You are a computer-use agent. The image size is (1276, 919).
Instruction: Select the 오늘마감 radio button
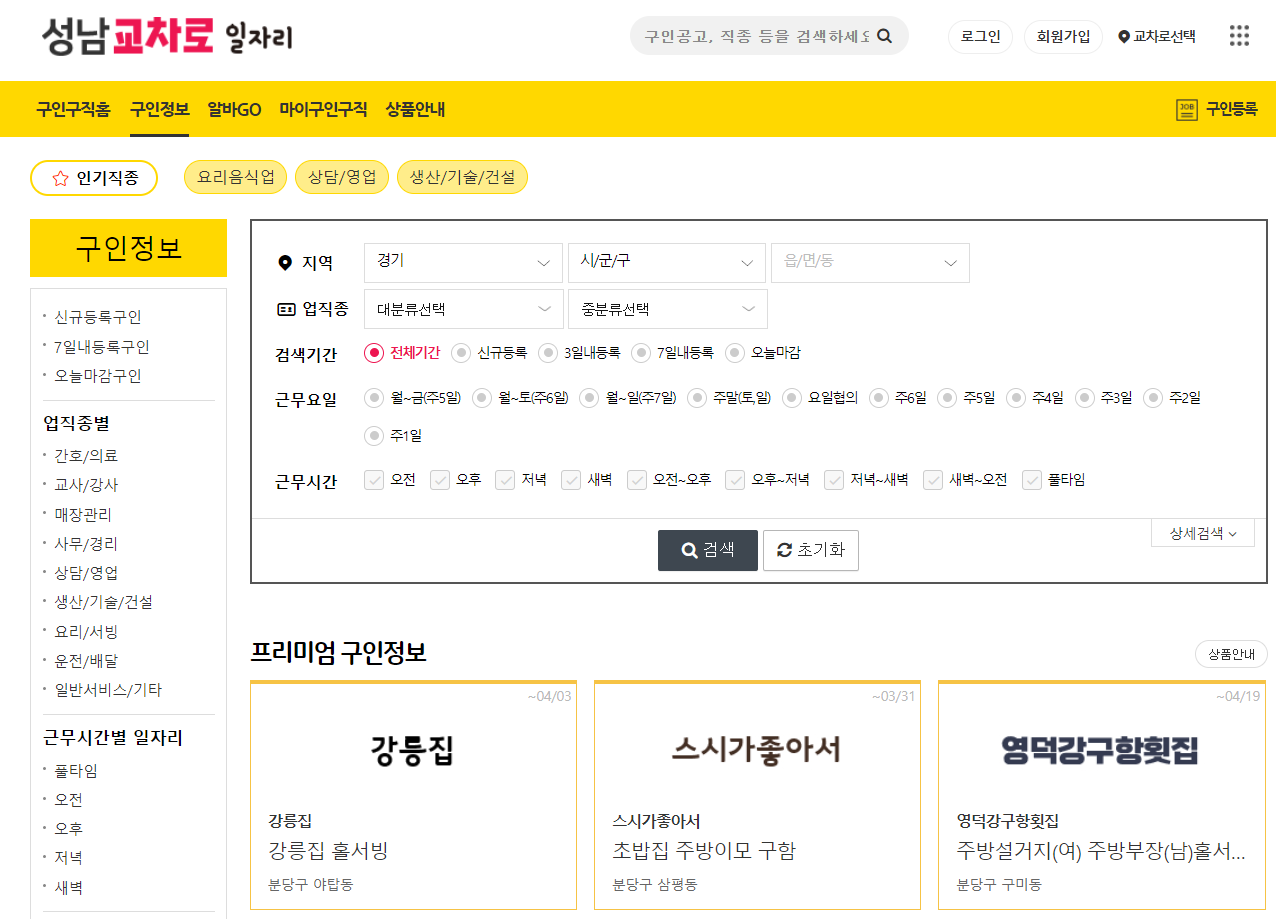pyautogui.click(x=736, y=352)
